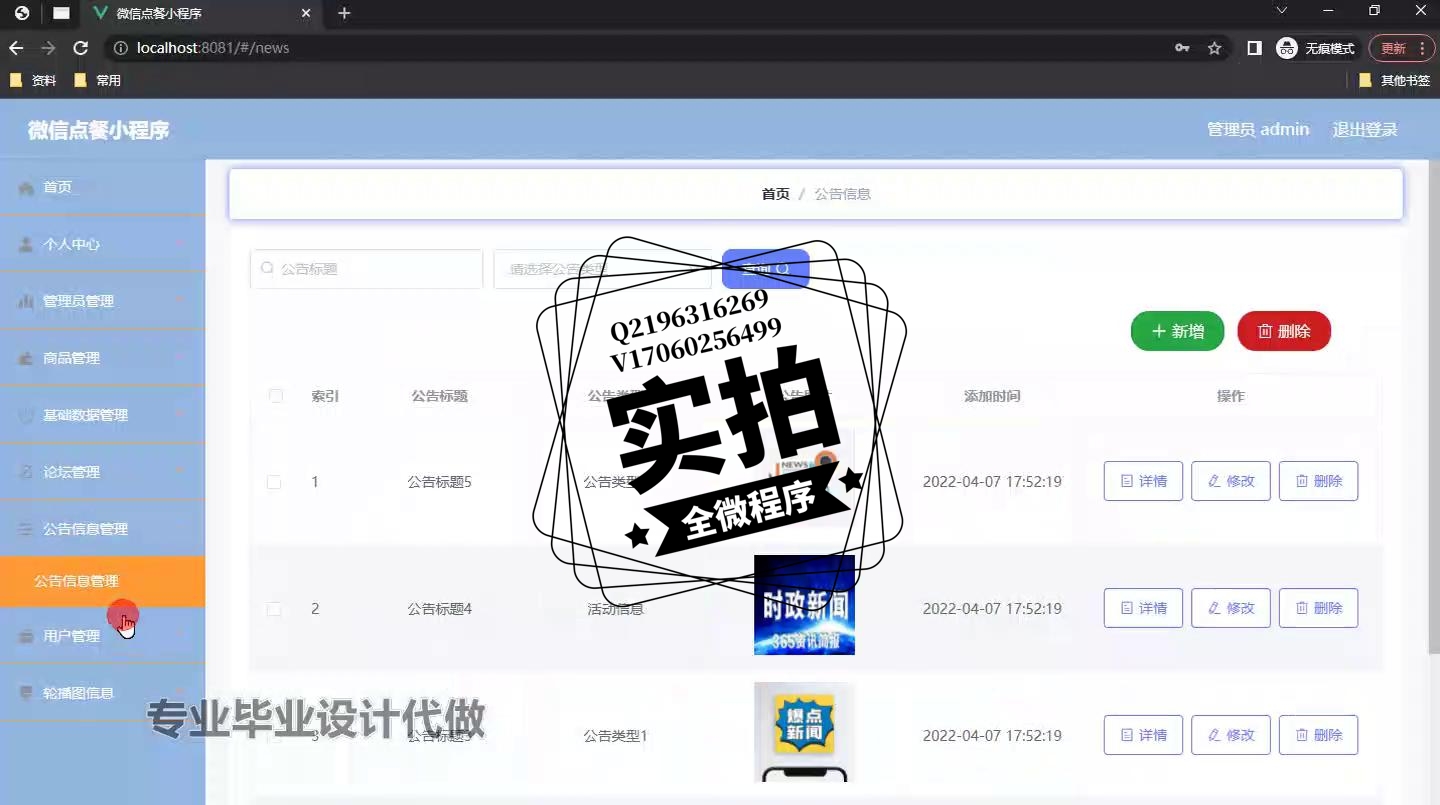Click the 公告标题 column header
1440x805 pixels.
[x=439, y=396]
